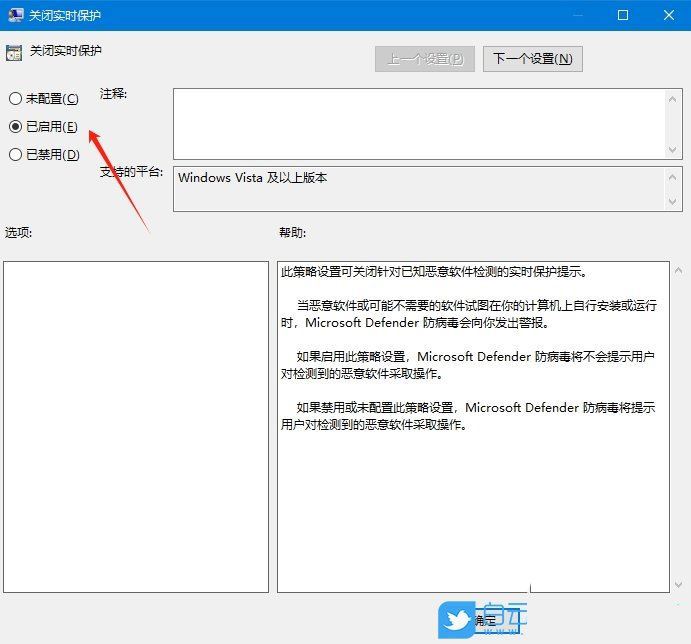This screenshot has height=644, width=691.
Task: Click the up arrow of the 帮助 pane scrollbar
Action: coord(679,270)
